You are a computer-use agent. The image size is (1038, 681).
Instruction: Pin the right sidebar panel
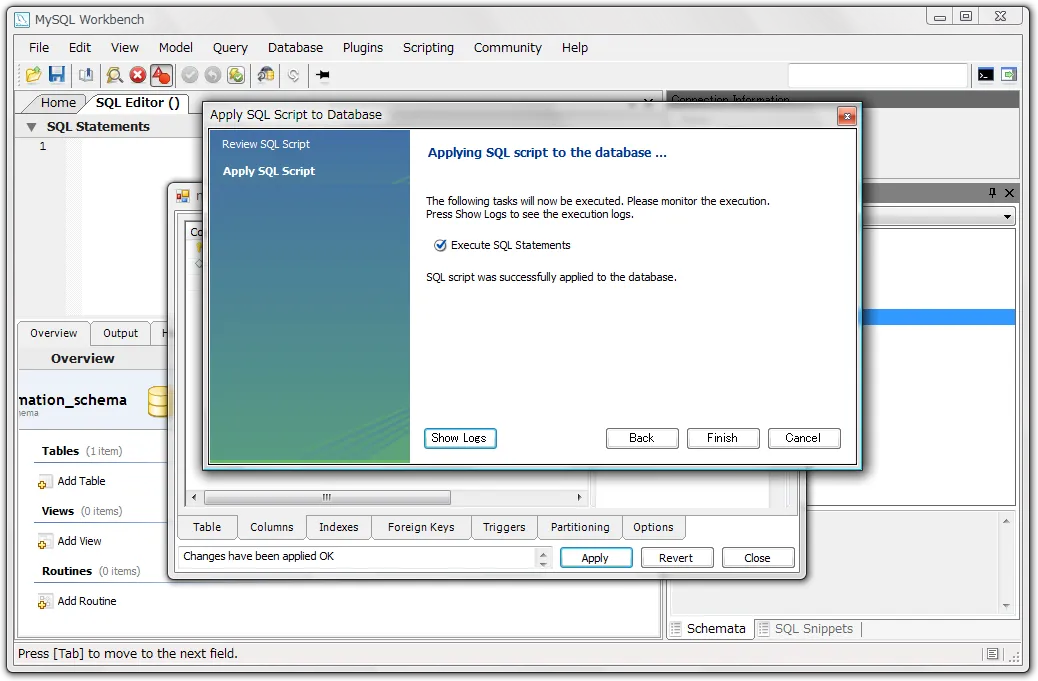point(993,193)
